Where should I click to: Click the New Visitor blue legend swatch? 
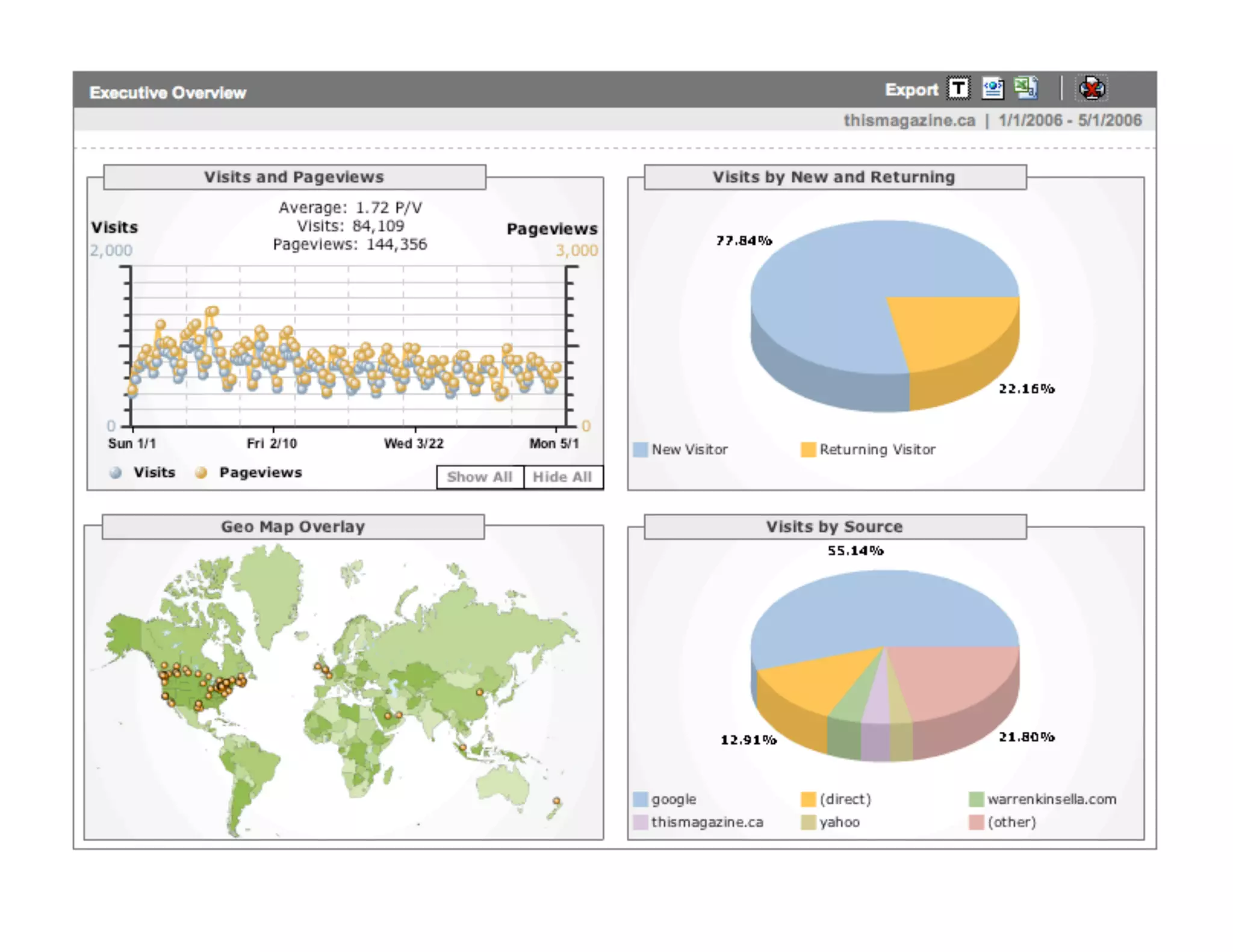coord(641,450)
